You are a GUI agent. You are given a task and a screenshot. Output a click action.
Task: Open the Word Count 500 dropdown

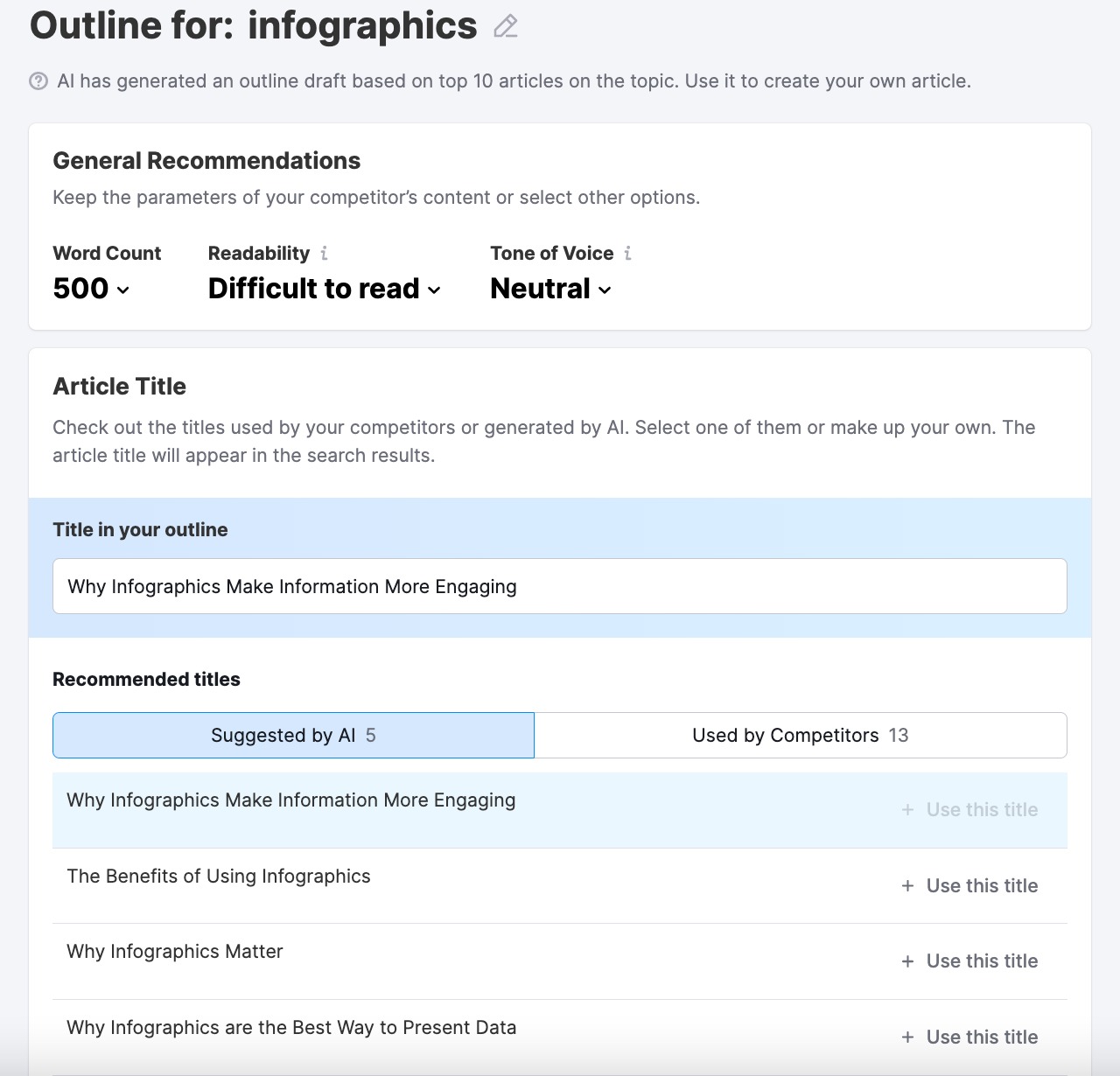tap(91, 289)
